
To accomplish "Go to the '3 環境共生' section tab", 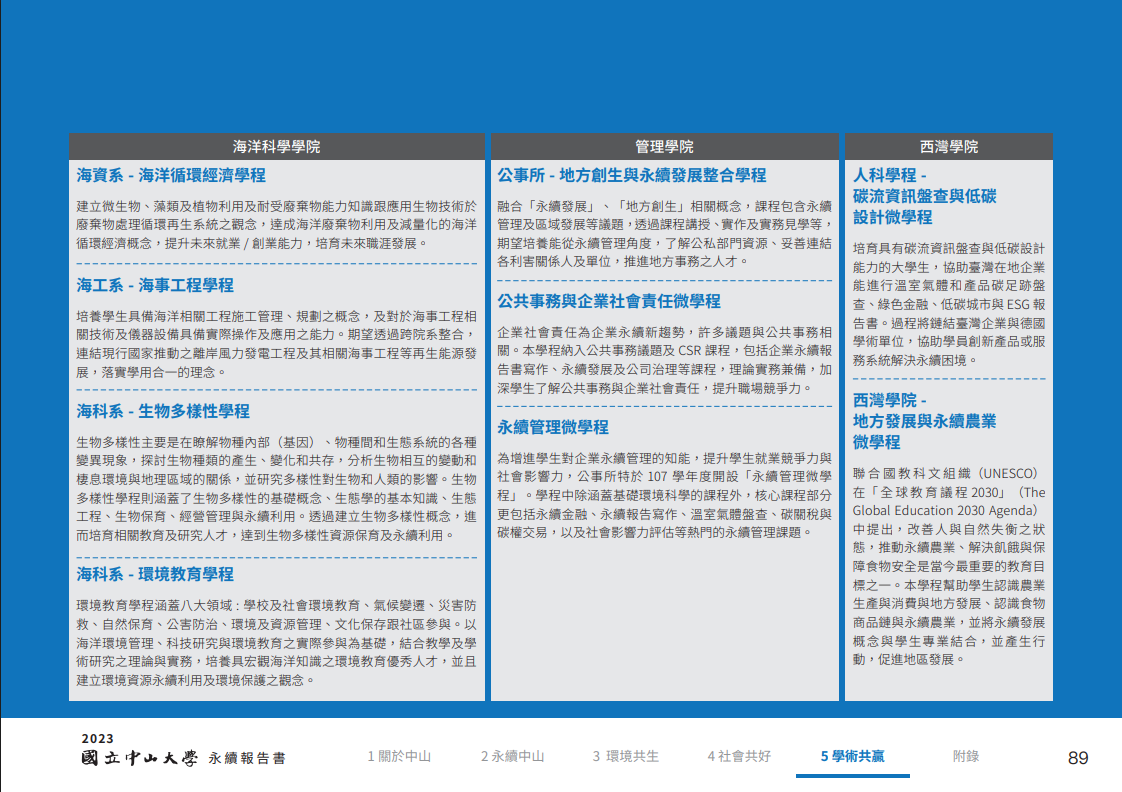I will coord(626,757).
